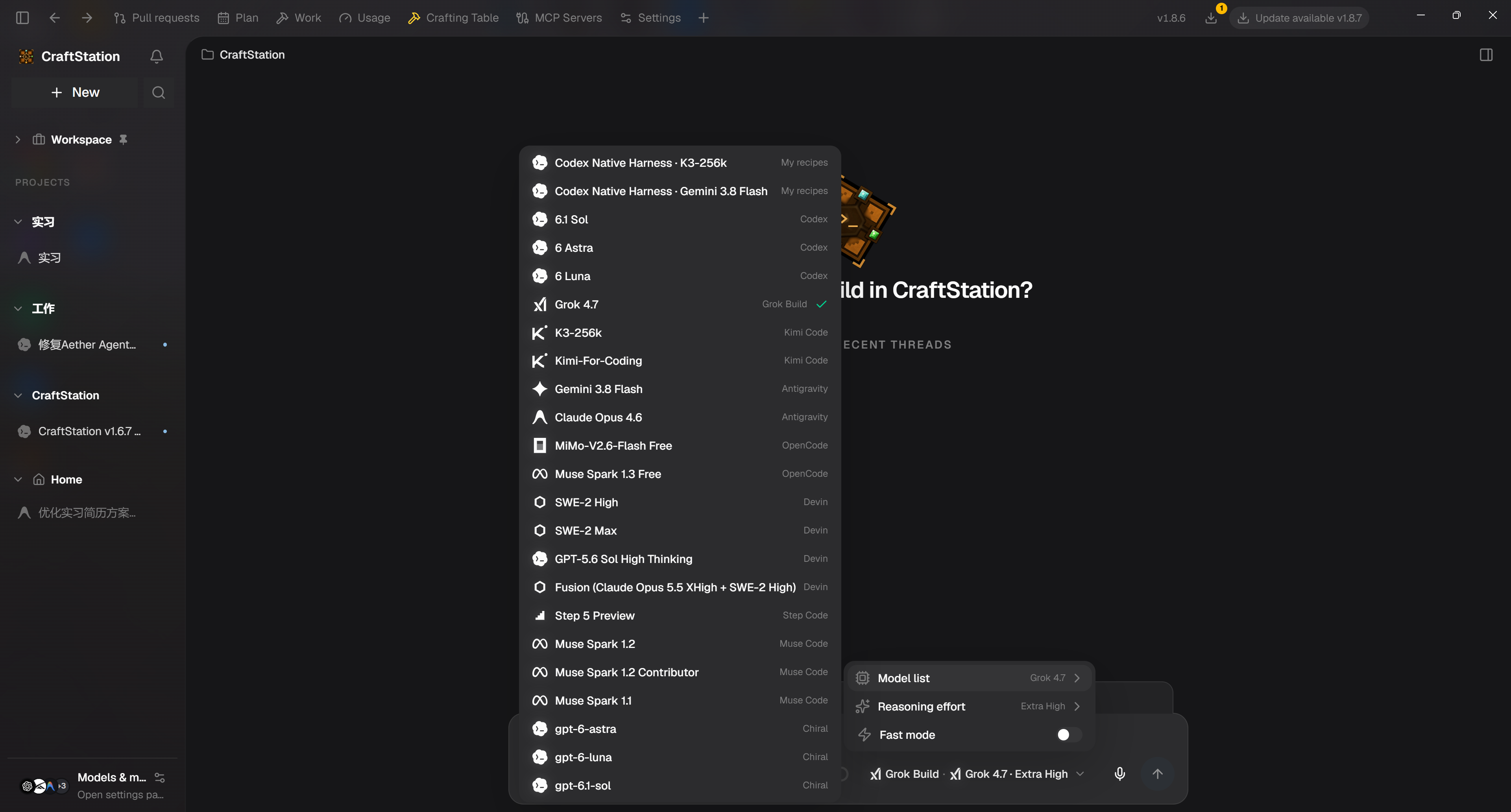Viewport: 1511px width, 812px height.
Task: Click the search magnifier icon
Action: (158, 92)
